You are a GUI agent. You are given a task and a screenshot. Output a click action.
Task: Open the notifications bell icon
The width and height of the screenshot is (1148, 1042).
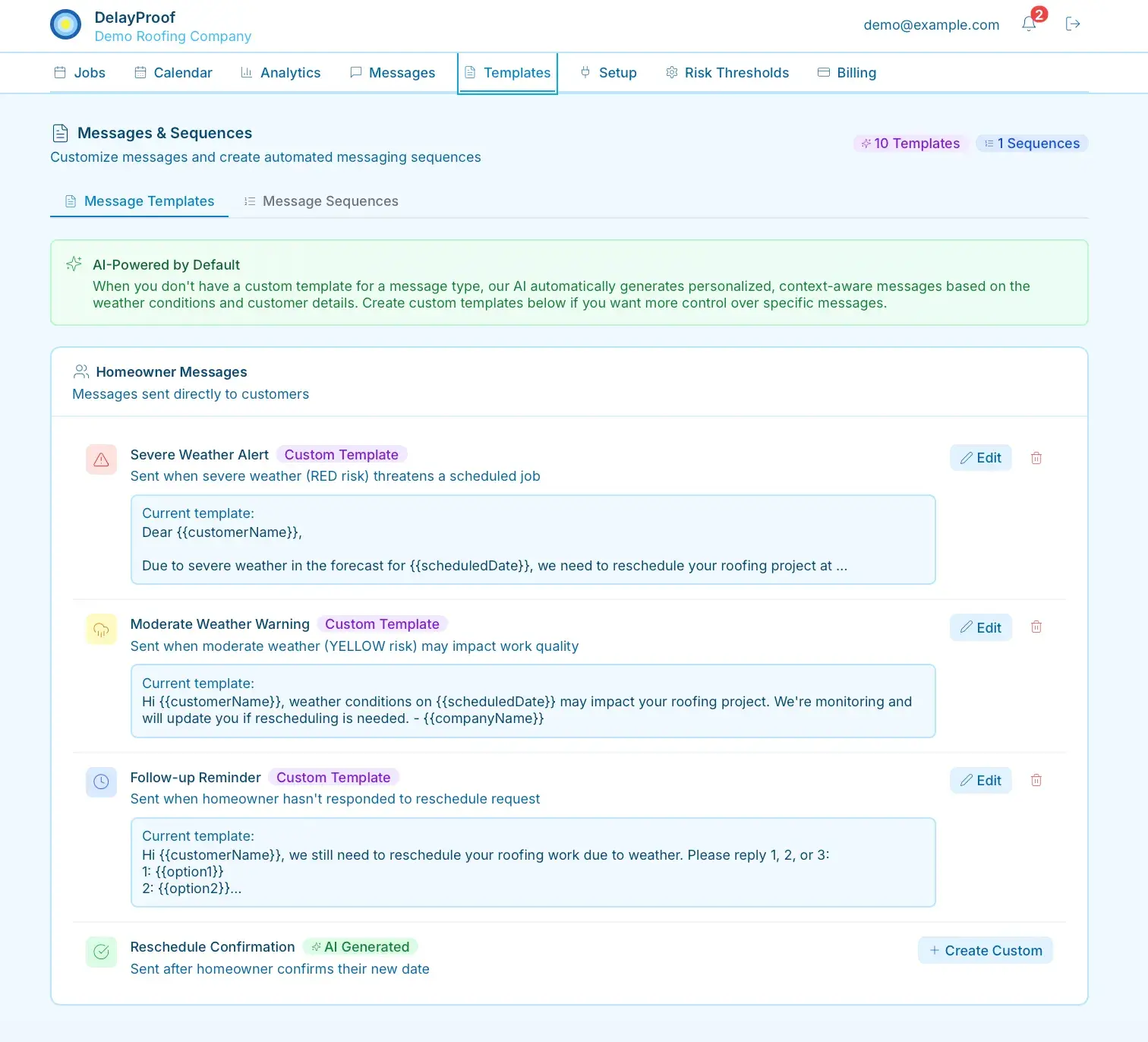point(1029,24)
